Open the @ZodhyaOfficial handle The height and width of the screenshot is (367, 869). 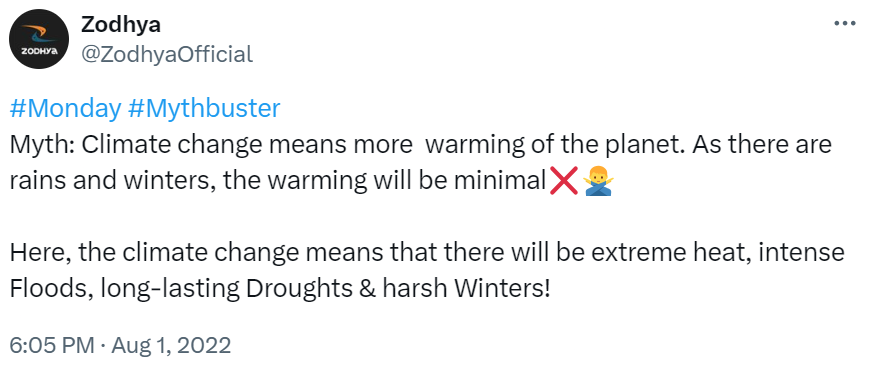tap(167, 54)
